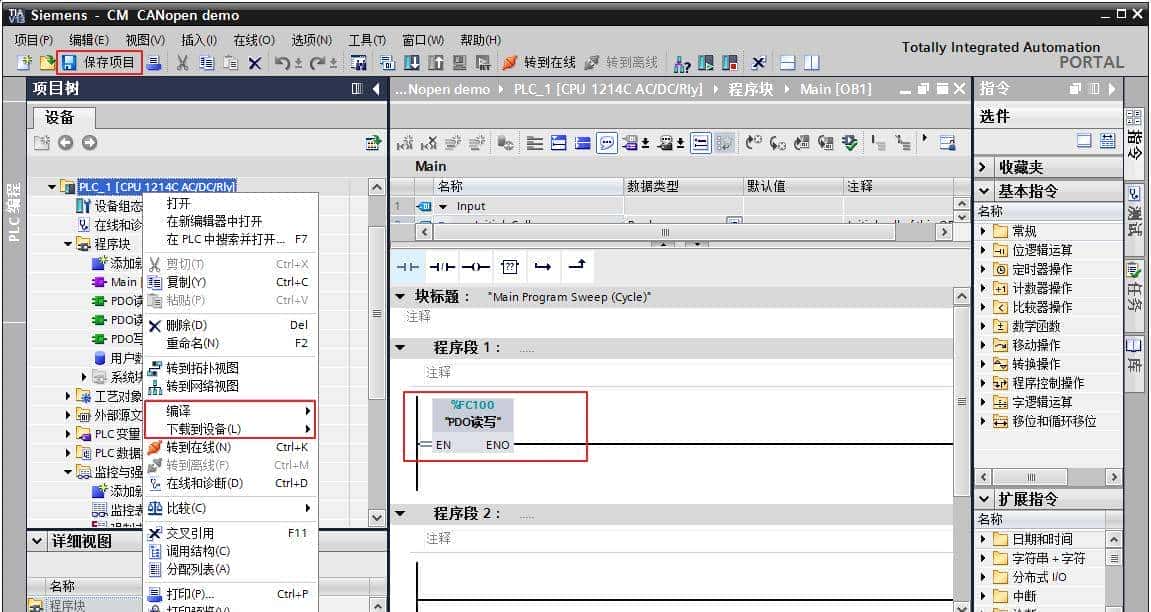
Task: Toggle network comments visibility in the editor toolbar
Action: [607, 144]
